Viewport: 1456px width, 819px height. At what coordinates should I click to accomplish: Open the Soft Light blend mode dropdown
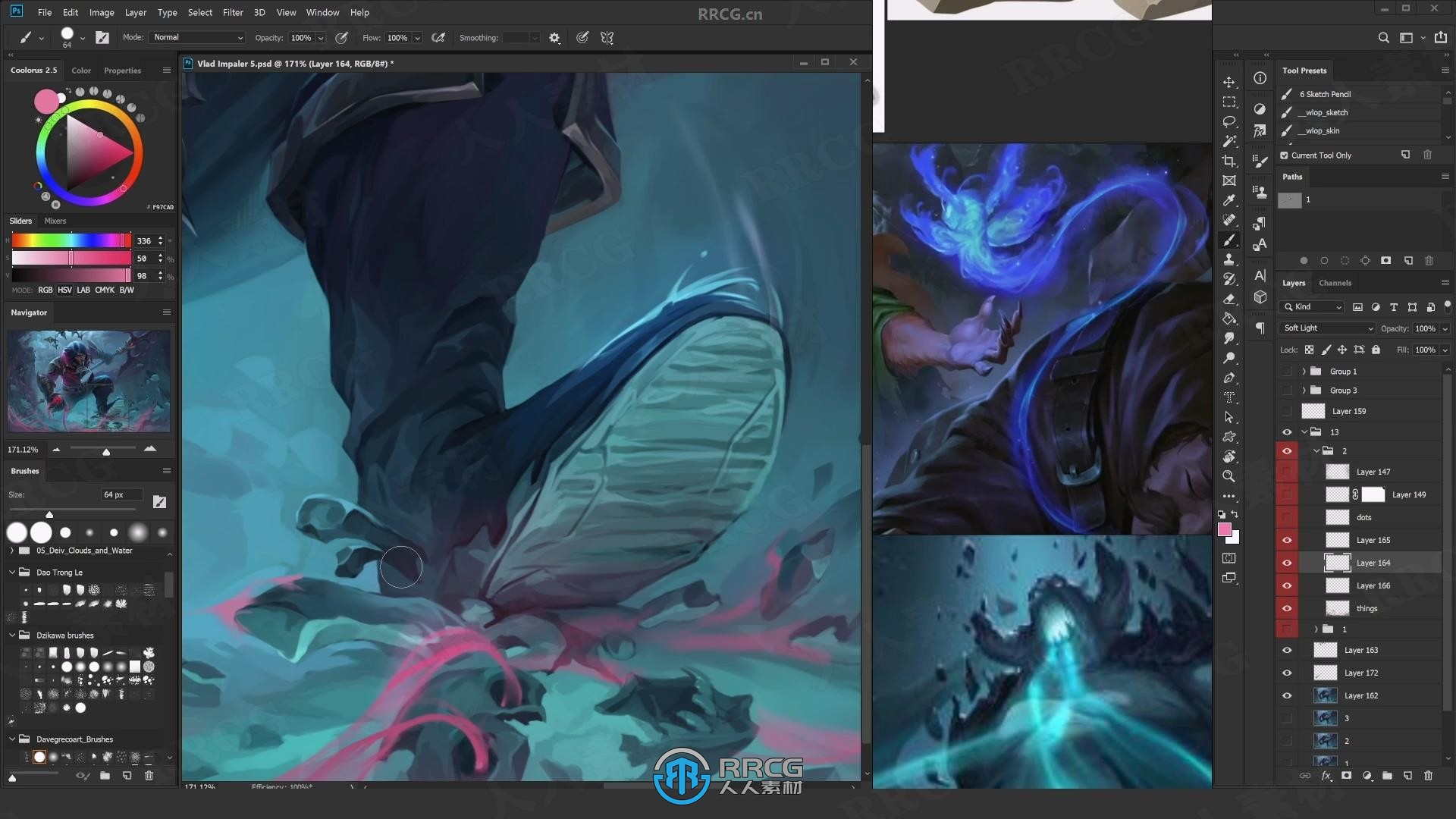click(x=1328, y=328)
